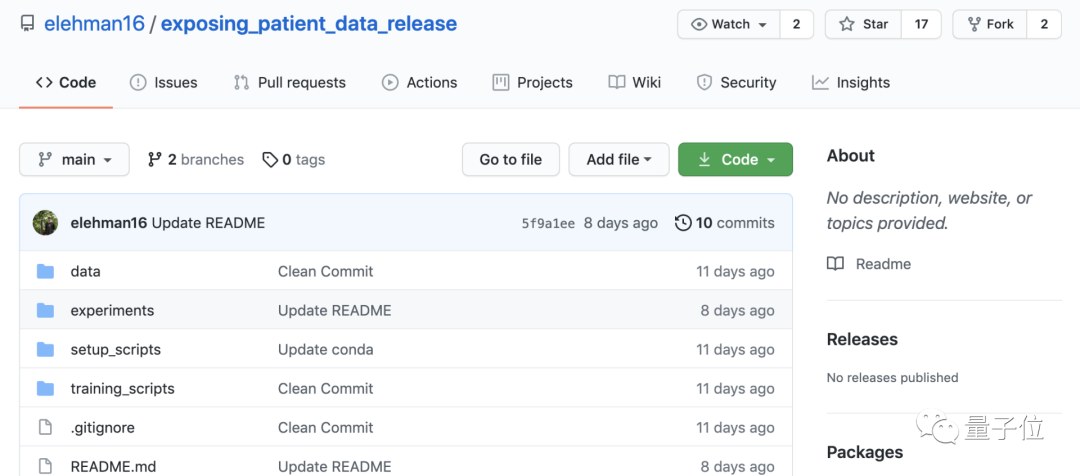The height and width of the screenshot is (476, 1080).
Task: Expand the main branch selector
Action: 75,160
